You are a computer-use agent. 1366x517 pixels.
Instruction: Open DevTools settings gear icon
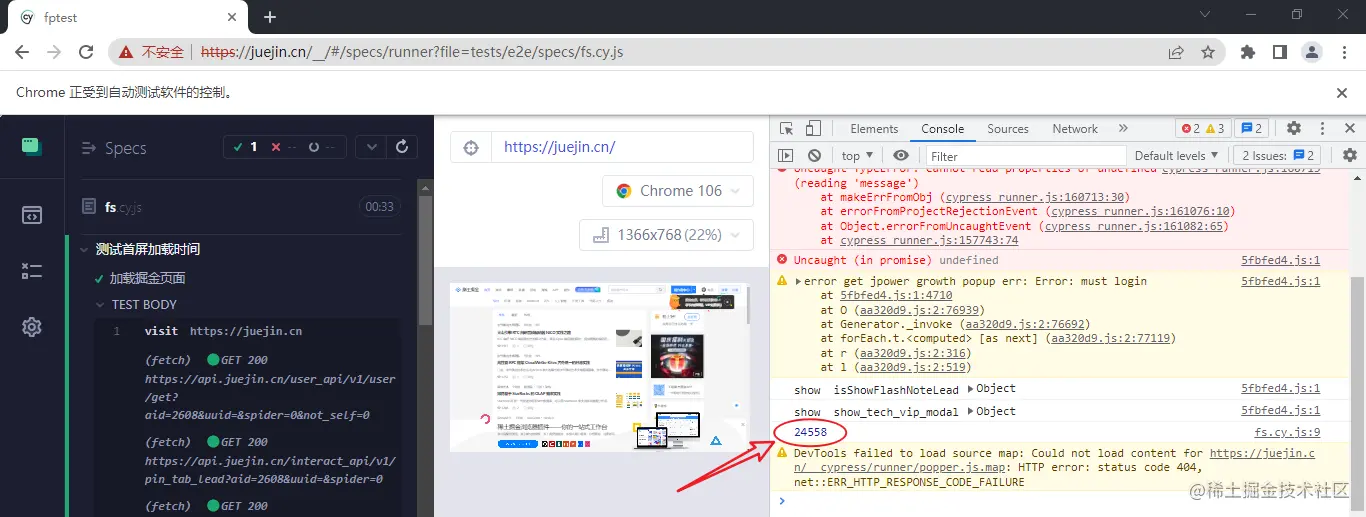[1294, 128]
